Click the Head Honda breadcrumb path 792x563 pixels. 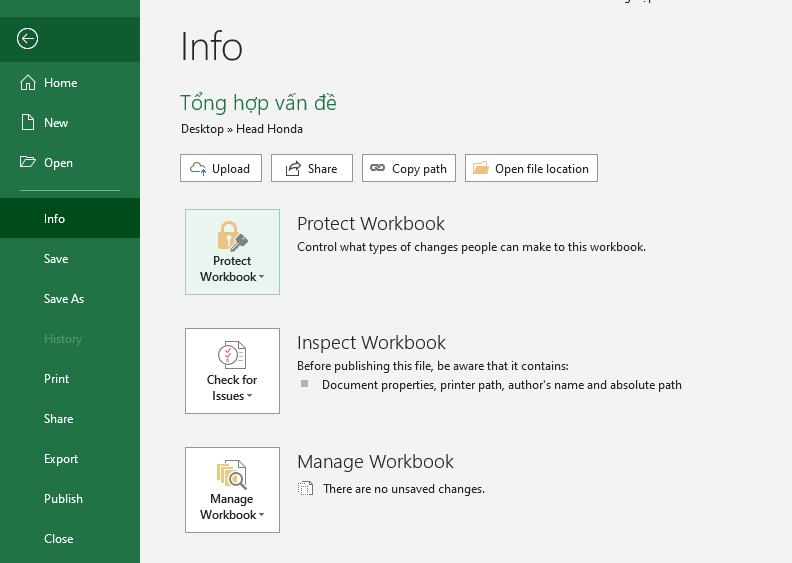click(x=269, y=129)
